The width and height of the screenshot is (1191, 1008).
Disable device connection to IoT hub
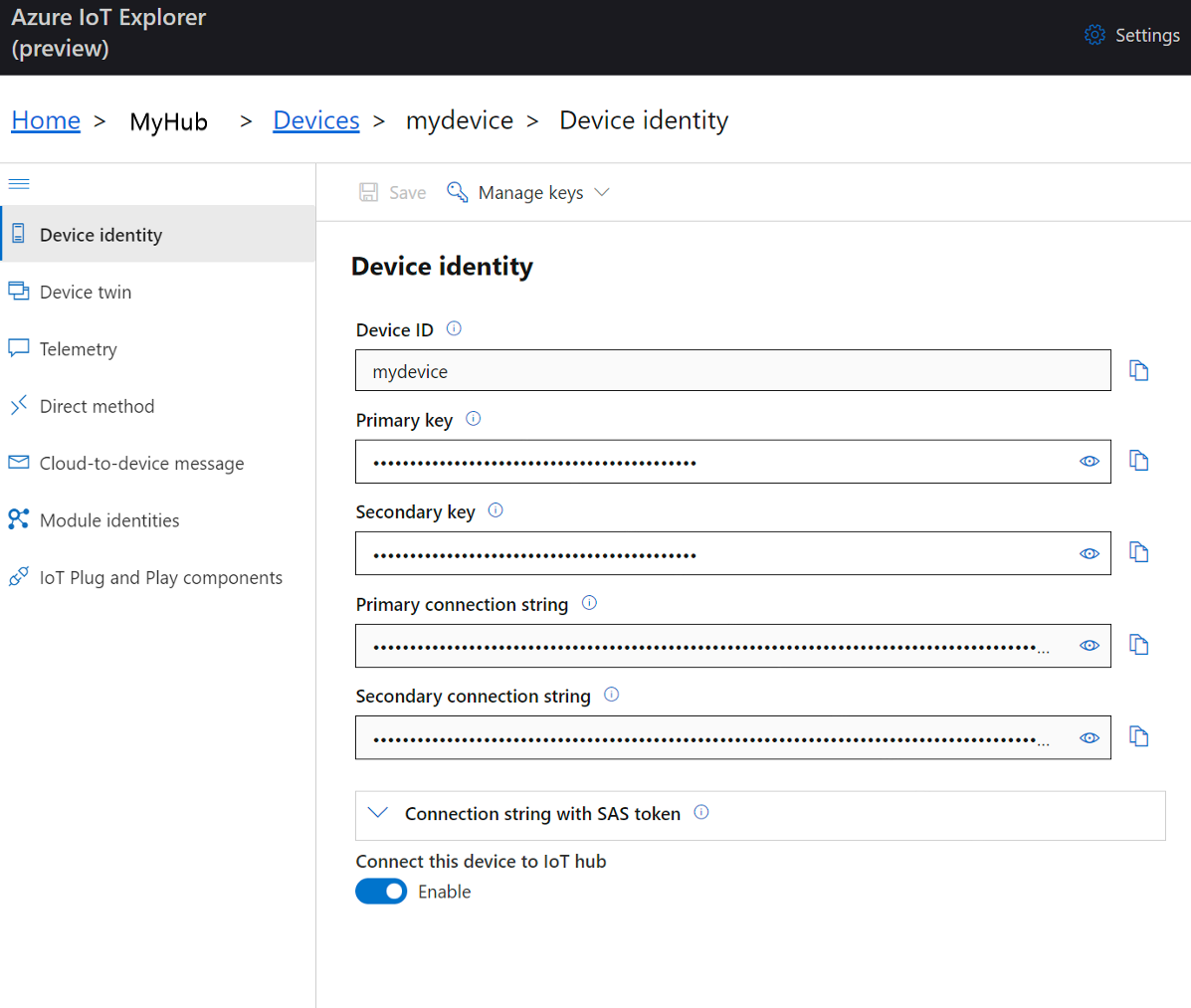[x=381, y=891]
